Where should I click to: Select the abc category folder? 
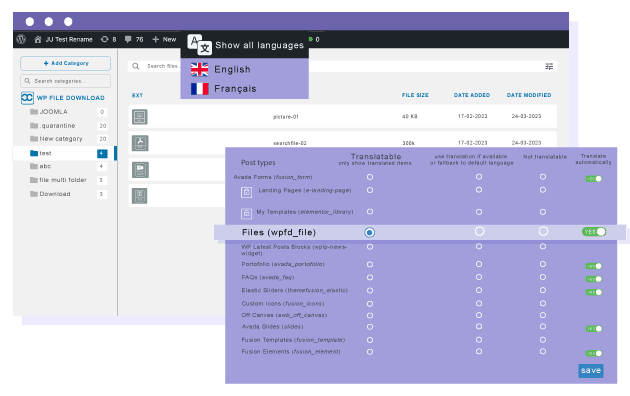tap(40, 166)
